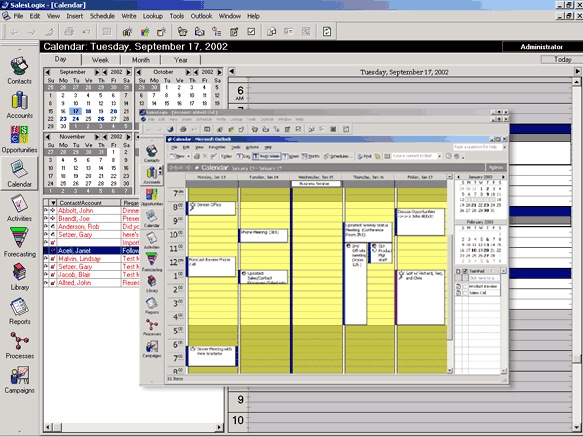Open Forecasting in the SalesLogix sidebar
Viewport: 583px width, 437px height.
click(x=19, y=242)
